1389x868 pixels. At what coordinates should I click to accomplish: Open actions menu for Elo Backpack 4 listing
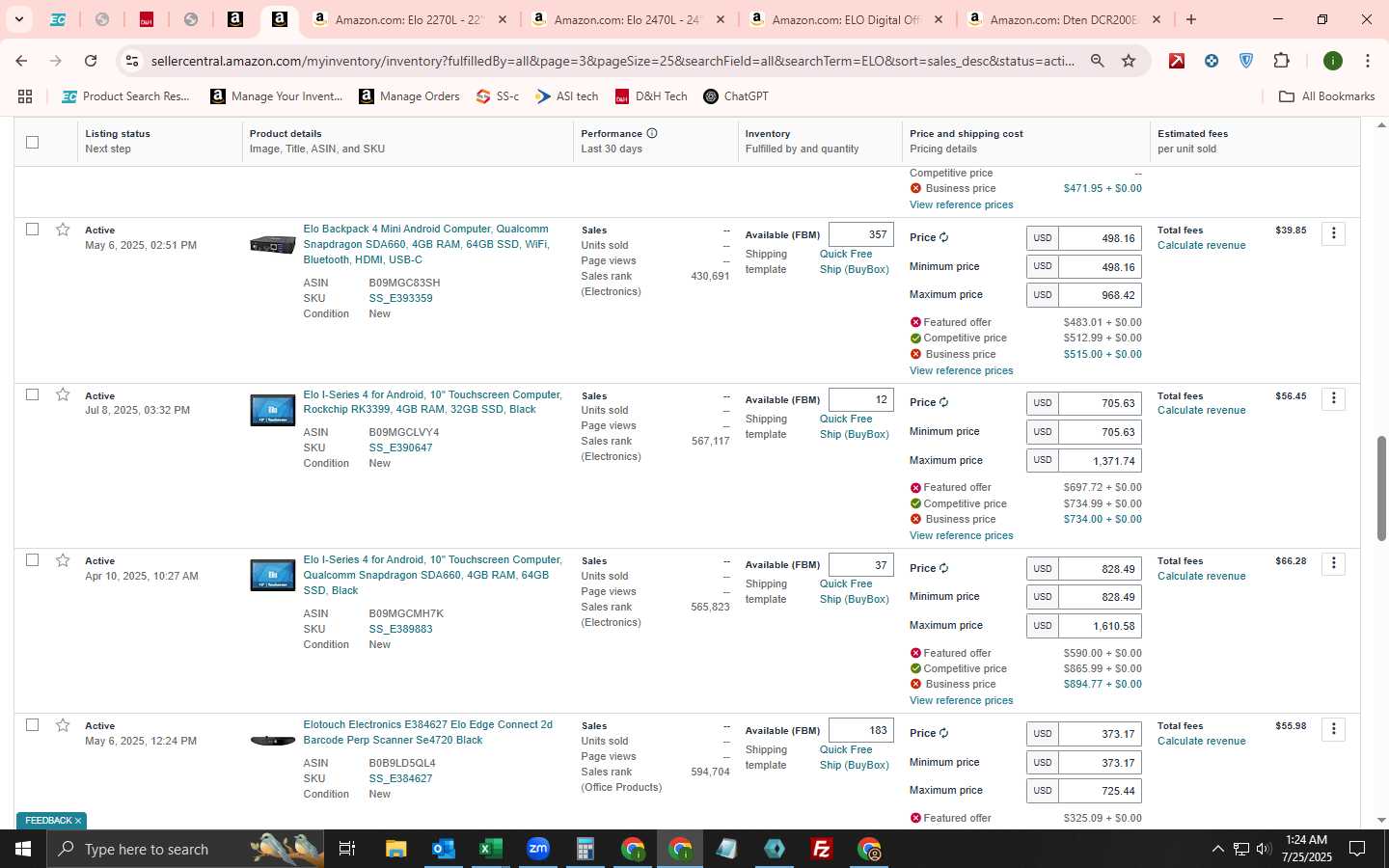pyautogui.click(x=1333, y=233)
